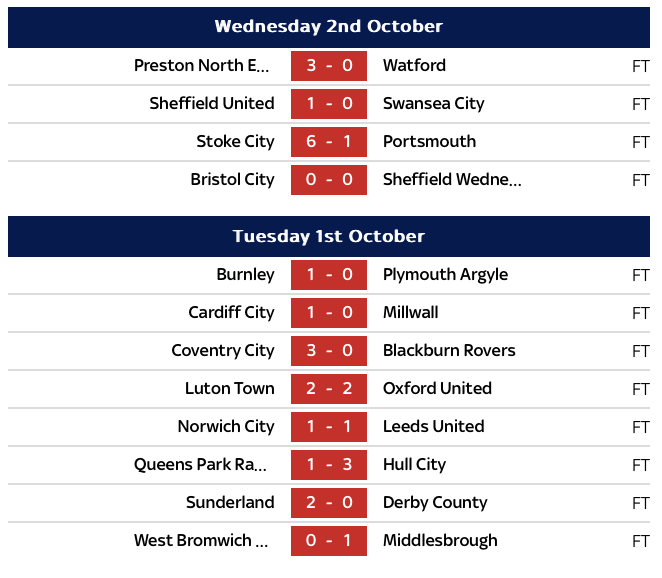Select the Burnley team name
This screenshot has height=578, width=662.
point(245,275)
